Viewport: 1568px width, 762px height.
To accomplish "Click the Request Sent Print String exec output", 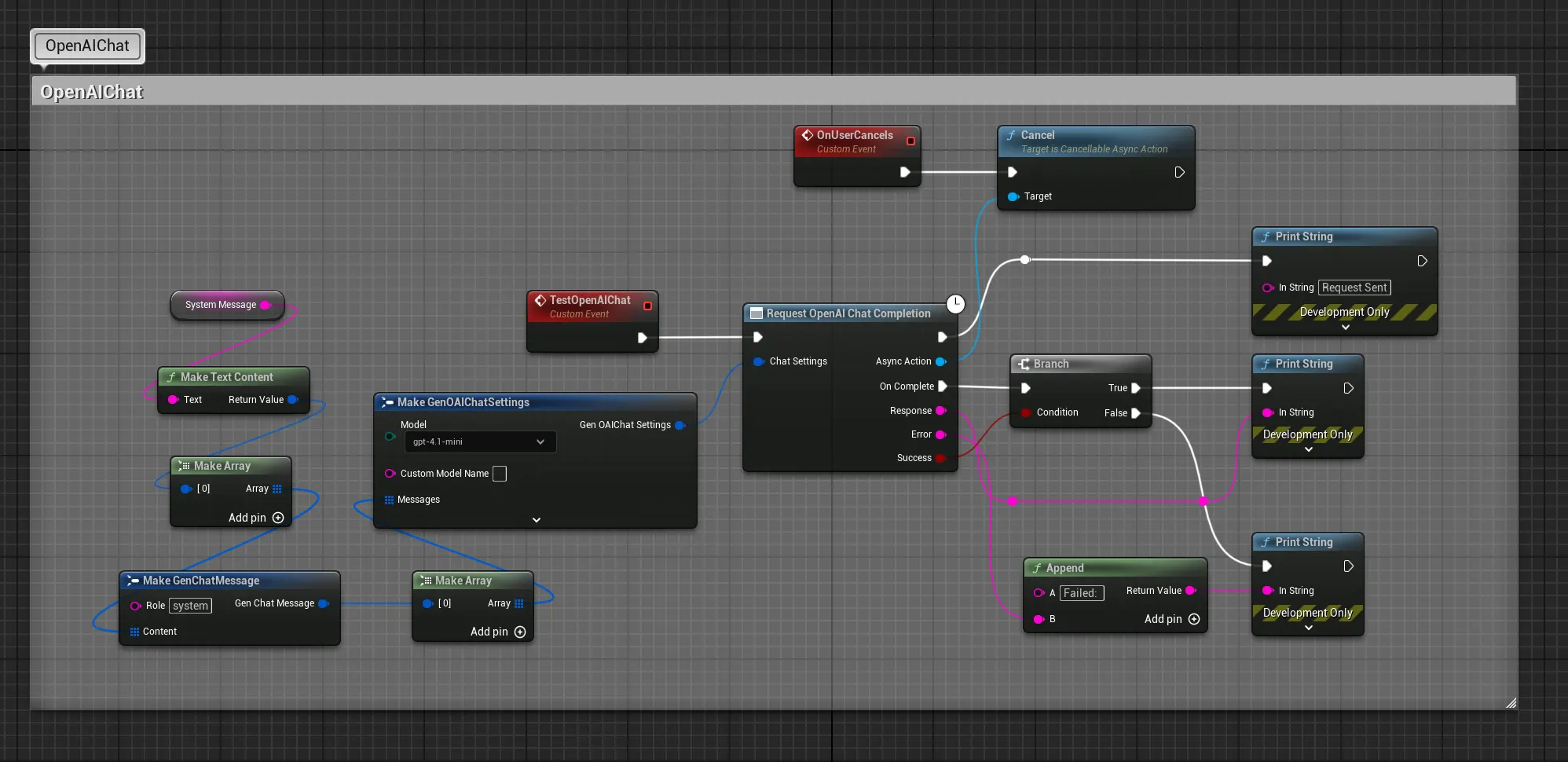I will click(x=1422, y=261).
